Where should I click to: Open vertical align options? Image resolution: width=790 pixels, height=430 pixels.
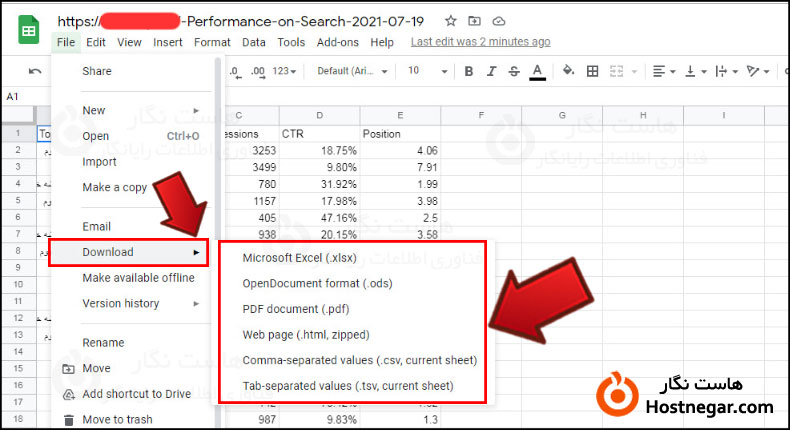[x=695, y=71]
